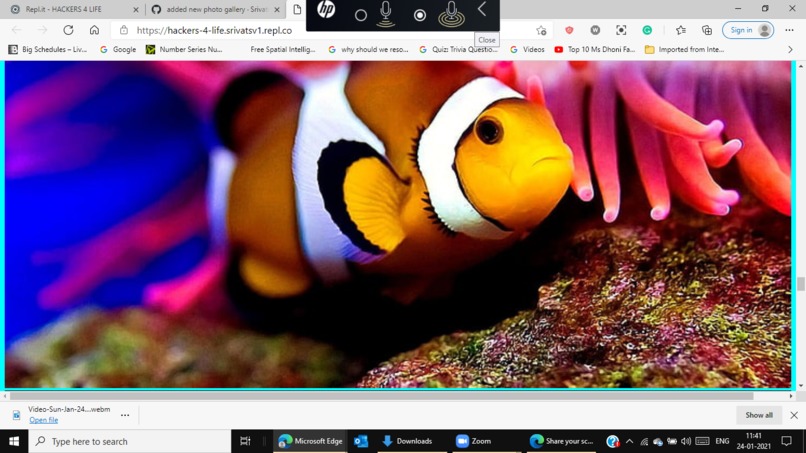Open the Big Schedules bookmark
This screenshot has height=453, width=806.
click(x=48, y=49)
